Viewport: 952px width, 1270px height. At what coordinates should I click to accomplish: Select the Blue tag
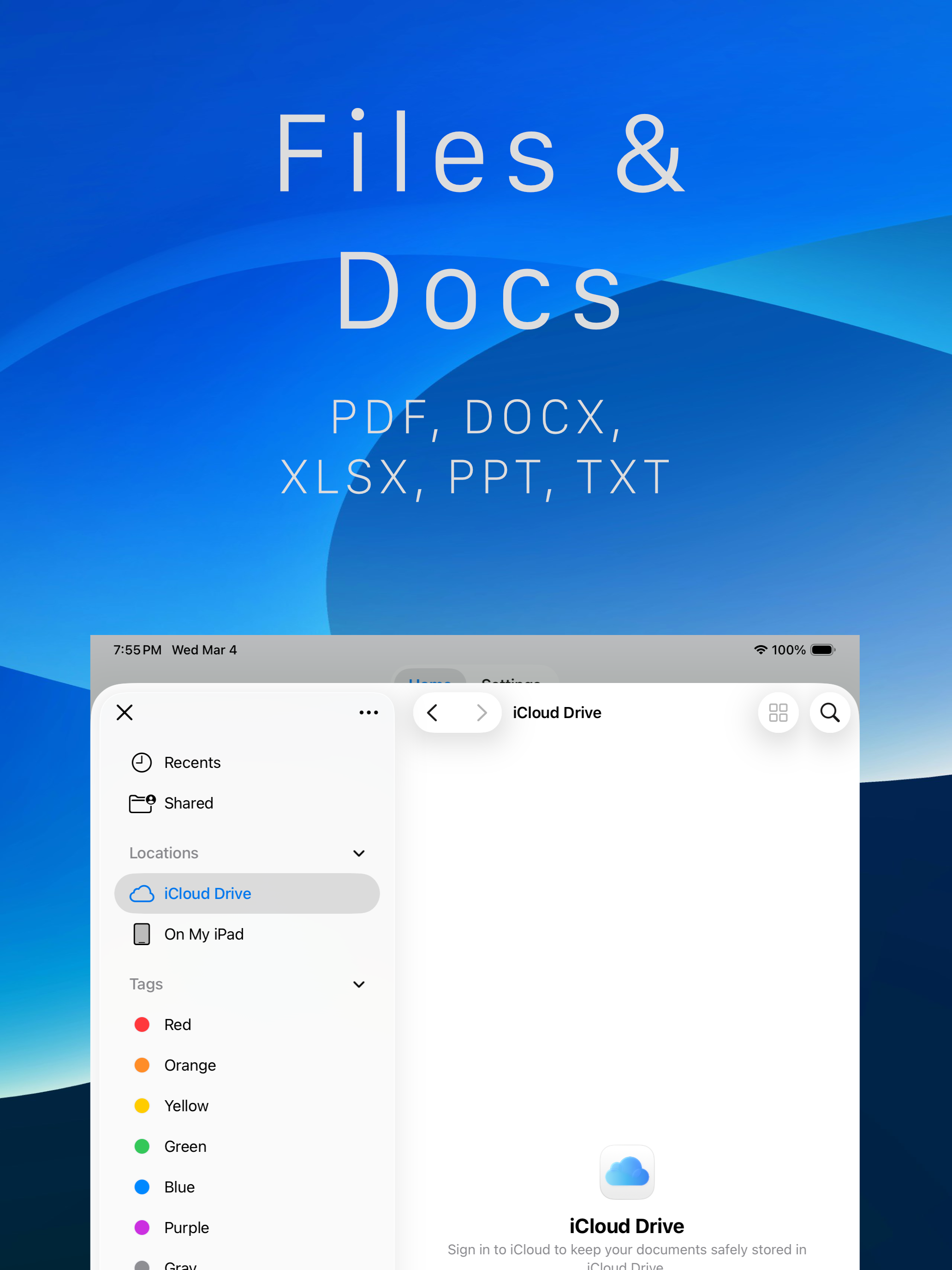(x=247, y=1187)
